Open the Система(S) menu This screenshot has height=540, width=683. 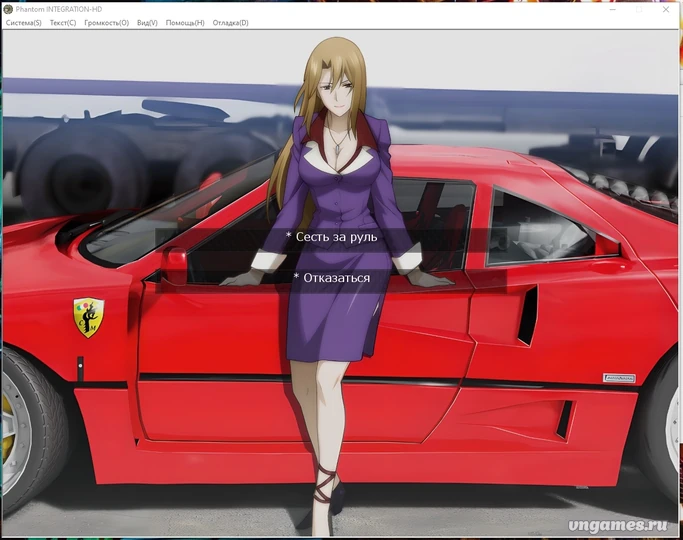pyautogui.click(x=24, y=22)
